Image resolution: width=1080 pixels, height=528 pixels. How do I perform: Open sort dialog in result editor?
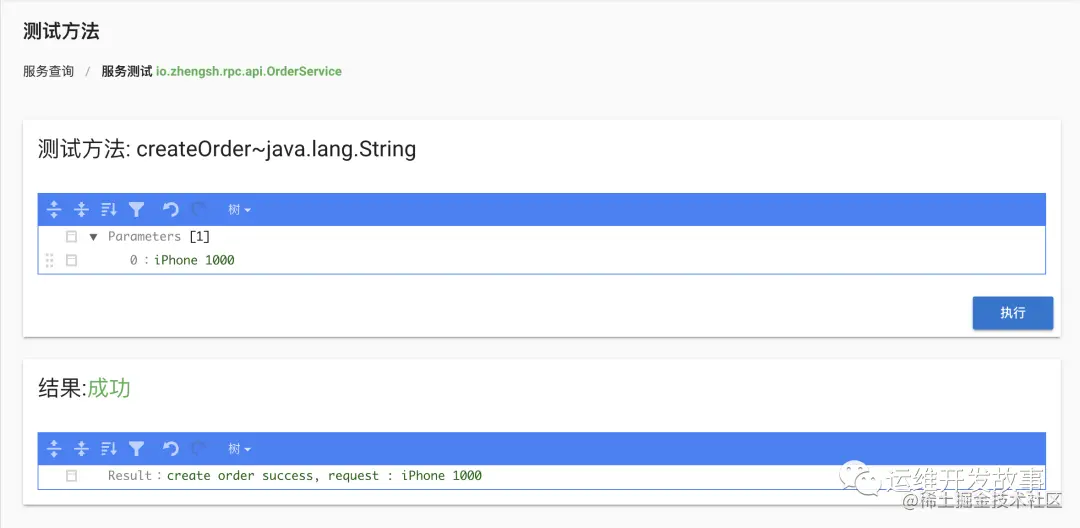tap(109, 449)
